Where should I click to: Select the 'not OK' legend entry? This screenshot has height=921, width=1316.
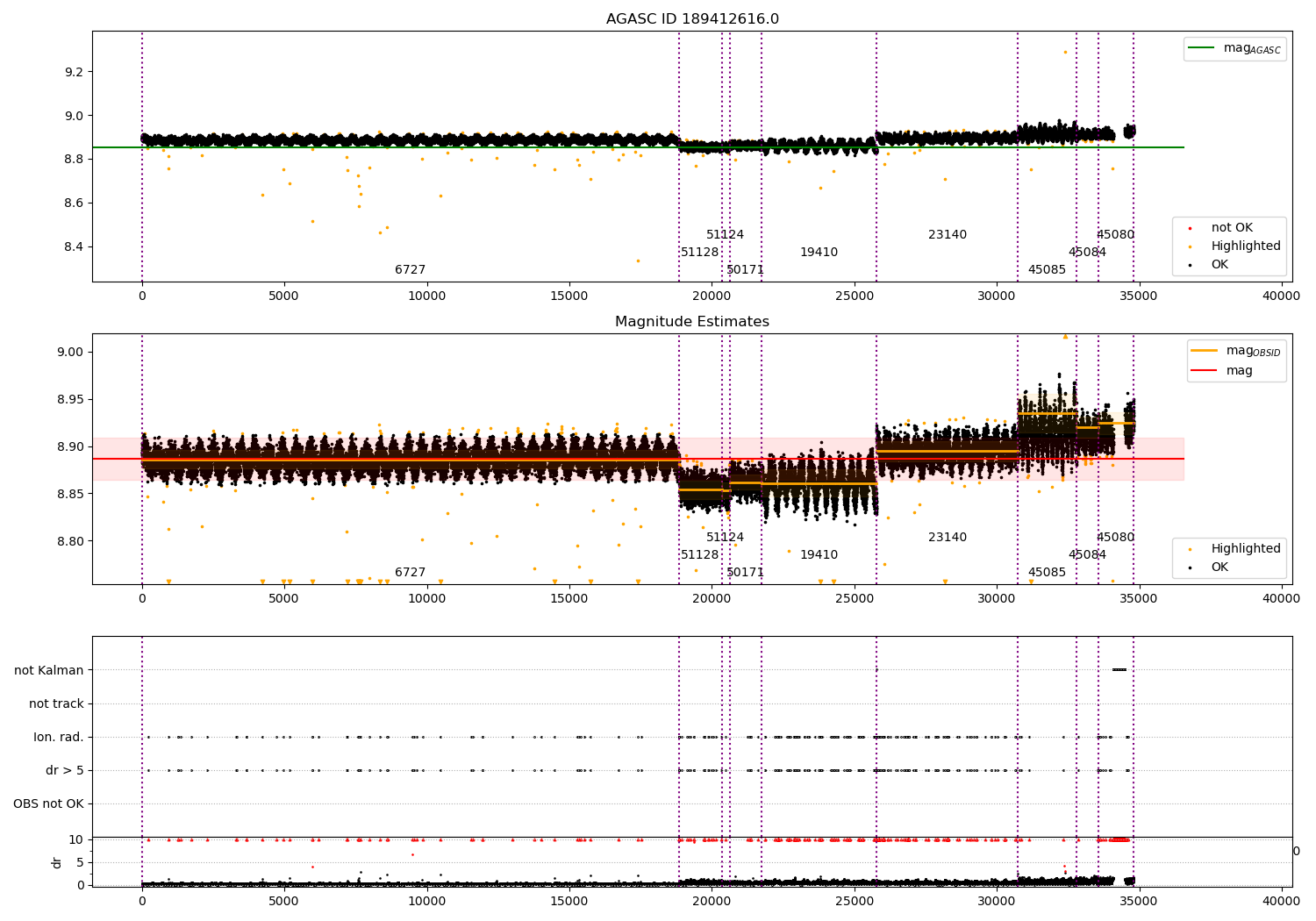1222,228
